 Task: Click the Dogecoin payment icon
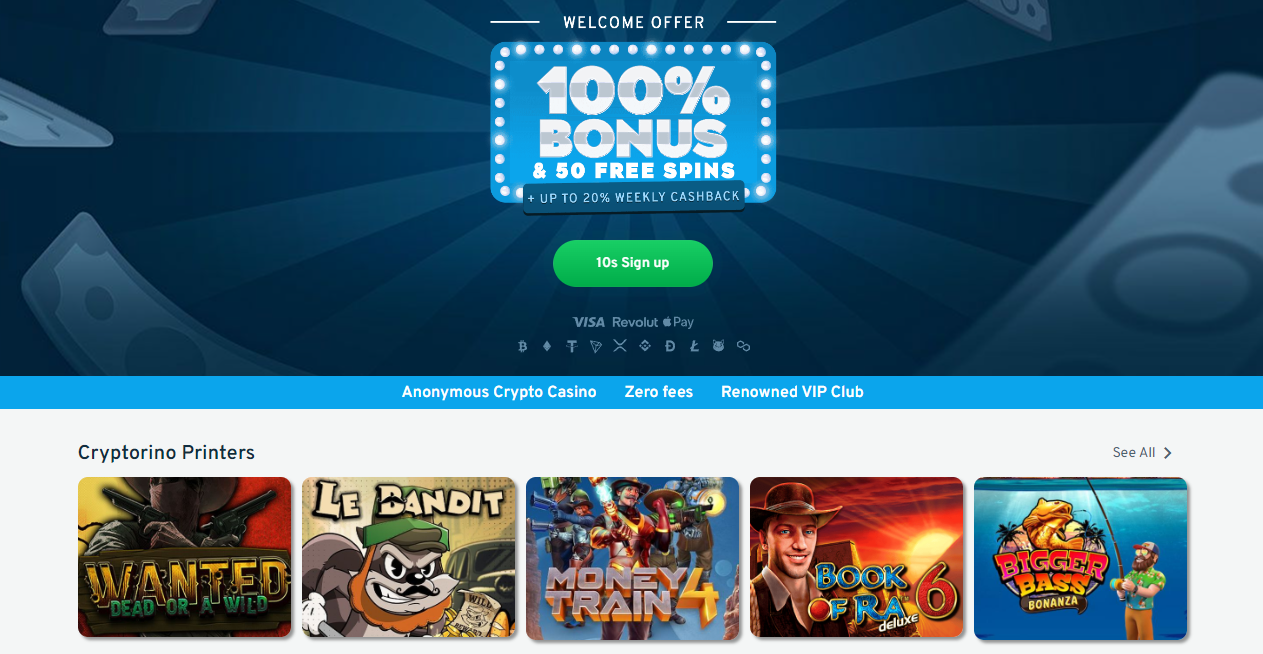[x=669, y=346]
